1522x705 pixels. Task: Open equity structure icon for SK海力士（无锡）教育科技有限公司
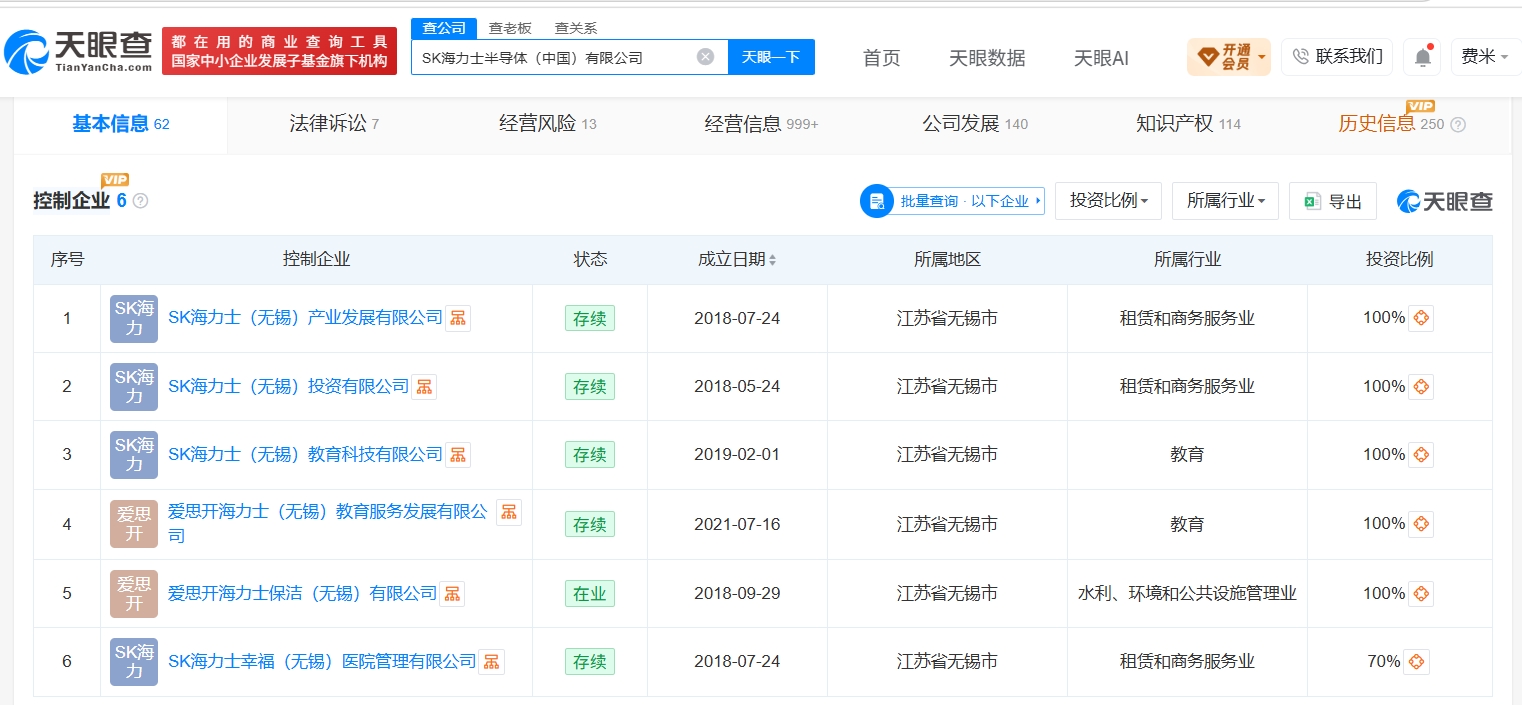(x=458, y=454)
